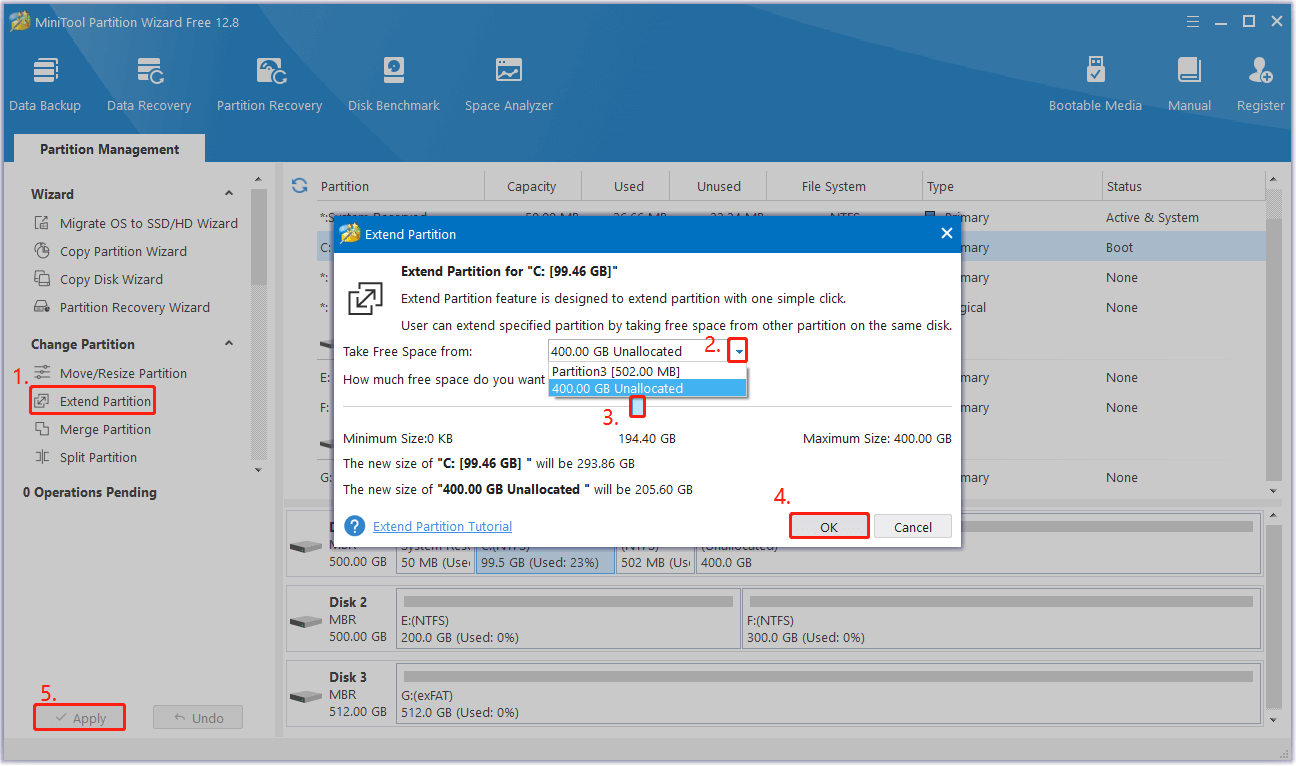This screenshot has width=1296, height=766.
Task: Launch the Partition Recovery Wizard
Action: click(x=122, y=307)
